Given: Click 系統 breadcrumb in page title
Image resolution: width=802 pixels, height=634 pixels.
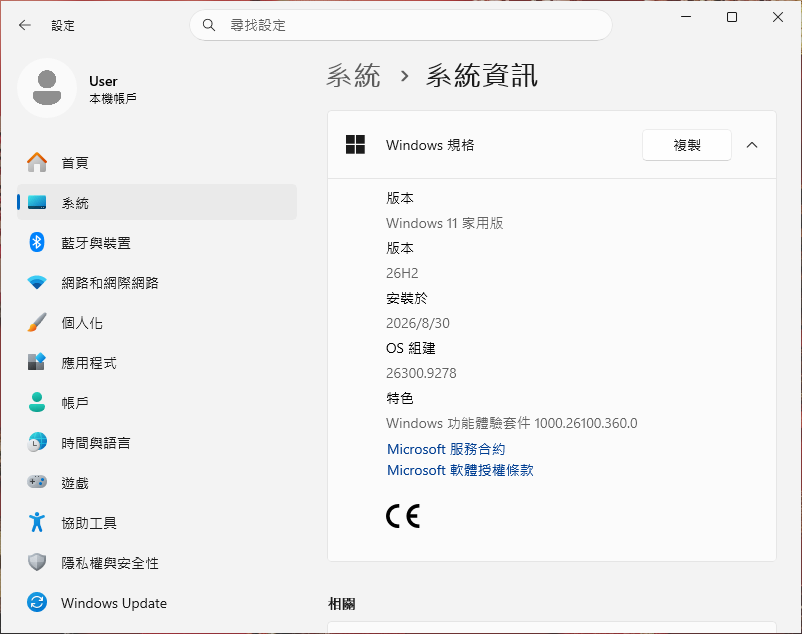Looking at the screenshot, I should [x=353, y=76].
